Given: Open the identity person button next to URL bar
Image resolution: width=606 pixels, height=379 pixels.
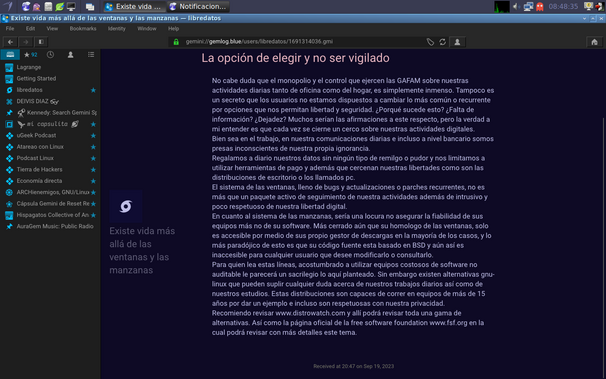Looking at the screenshot, I should point(457,42).
